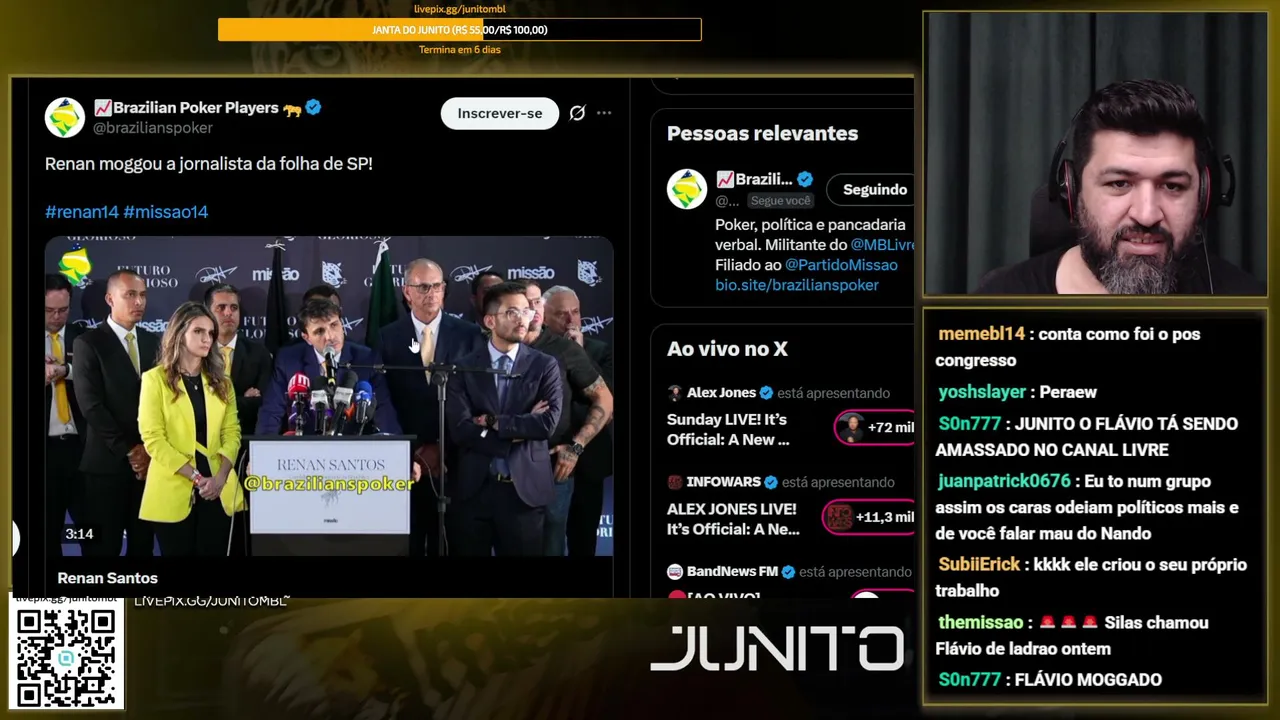The image size is (1280, 720).
Task: Click chat username yoshslayer
Action: pos(983,392)
